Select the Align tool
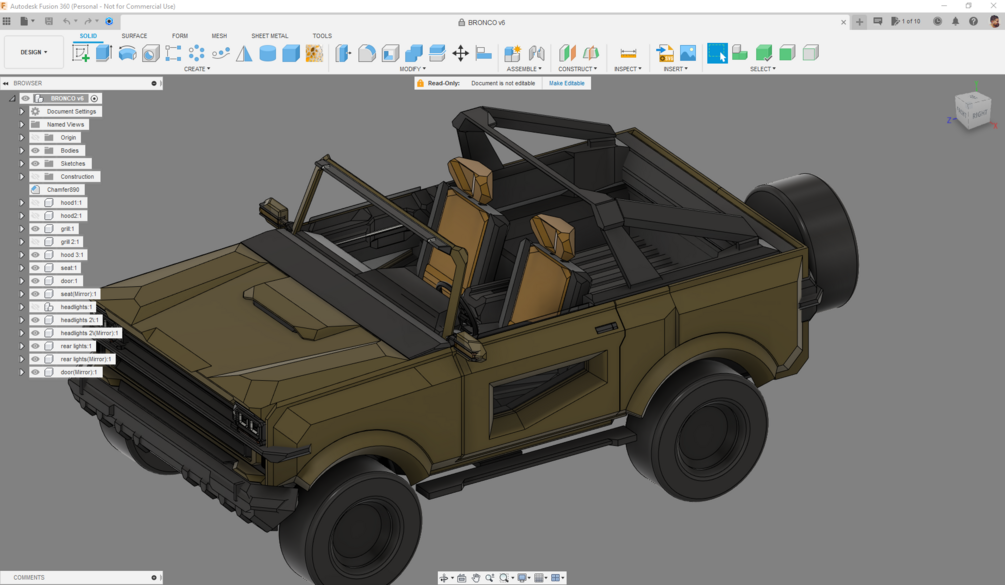Image resolution: width=1005 pixels, height=585 pixels. coord(484,53)
